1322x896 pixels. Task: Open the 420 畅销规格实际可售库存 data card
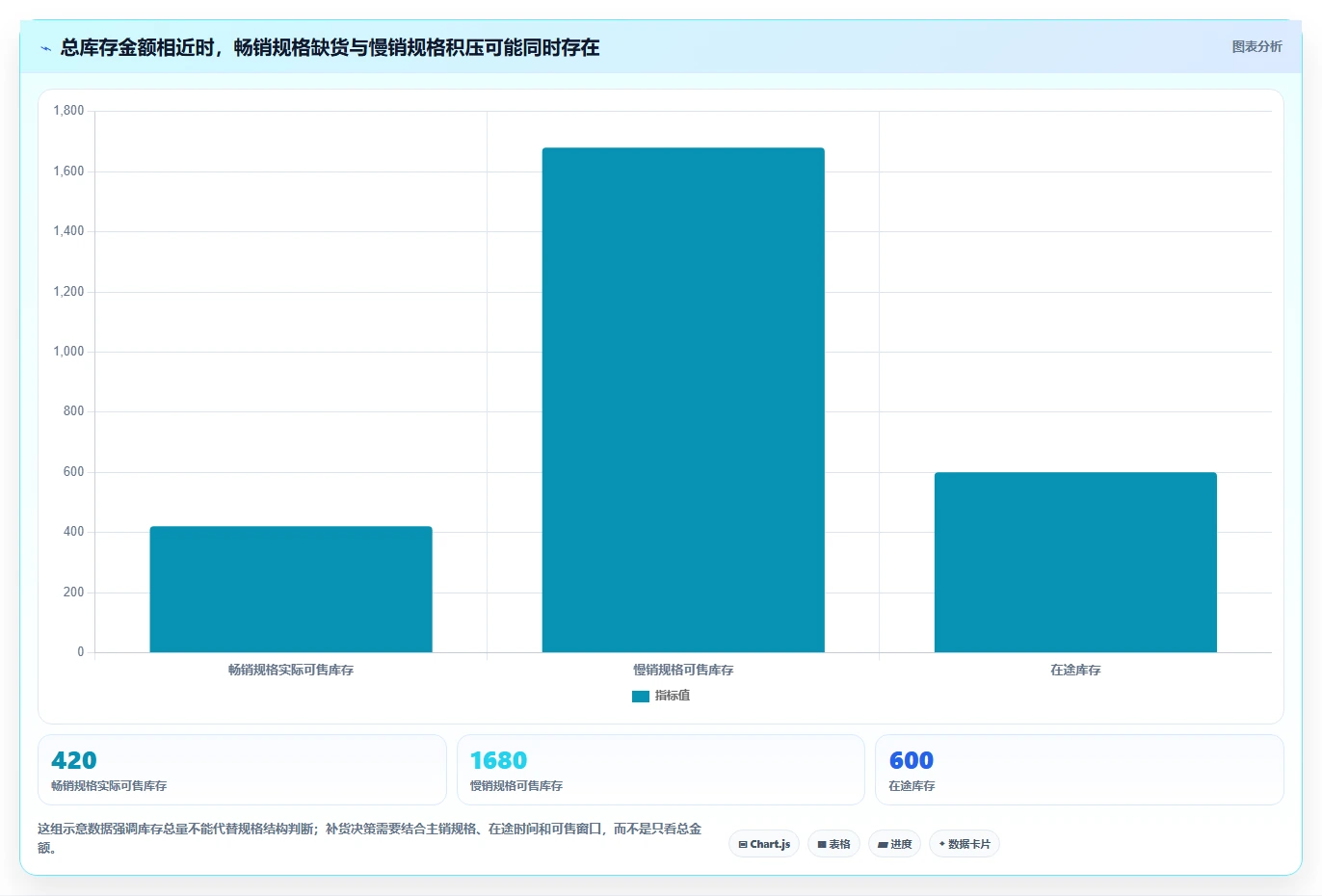pos(242,770)
